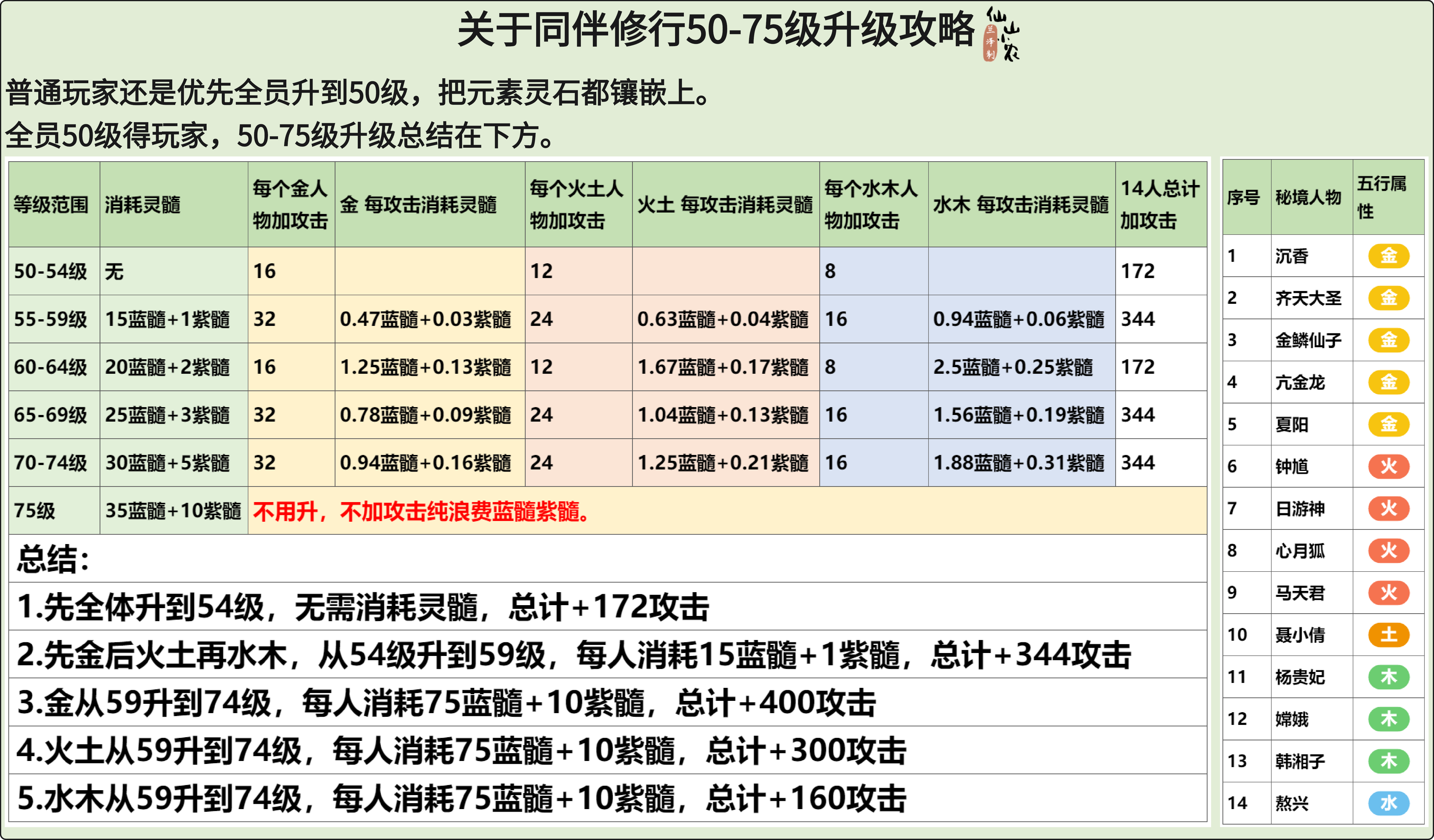Tap the 金 badge next to 亢金龙

[1388, 382]
